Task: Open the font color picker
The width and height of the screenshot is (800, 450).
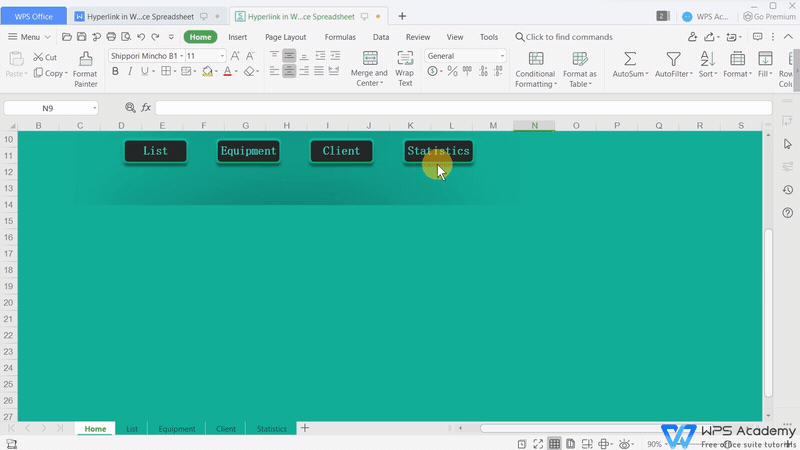Action: (238, 72)
